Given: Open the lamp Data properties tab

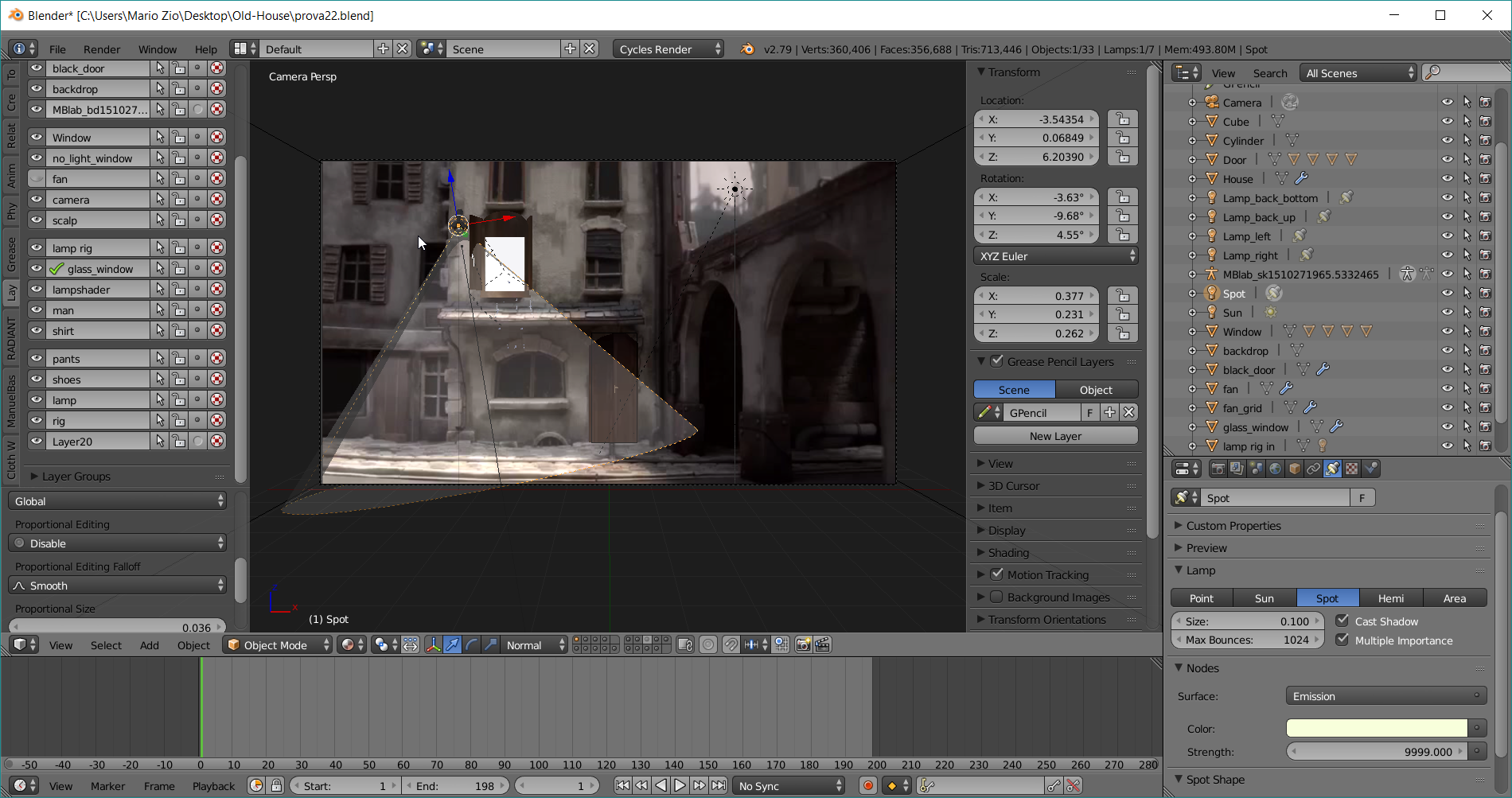Looking at the screenshot, I should [1332, 469].
